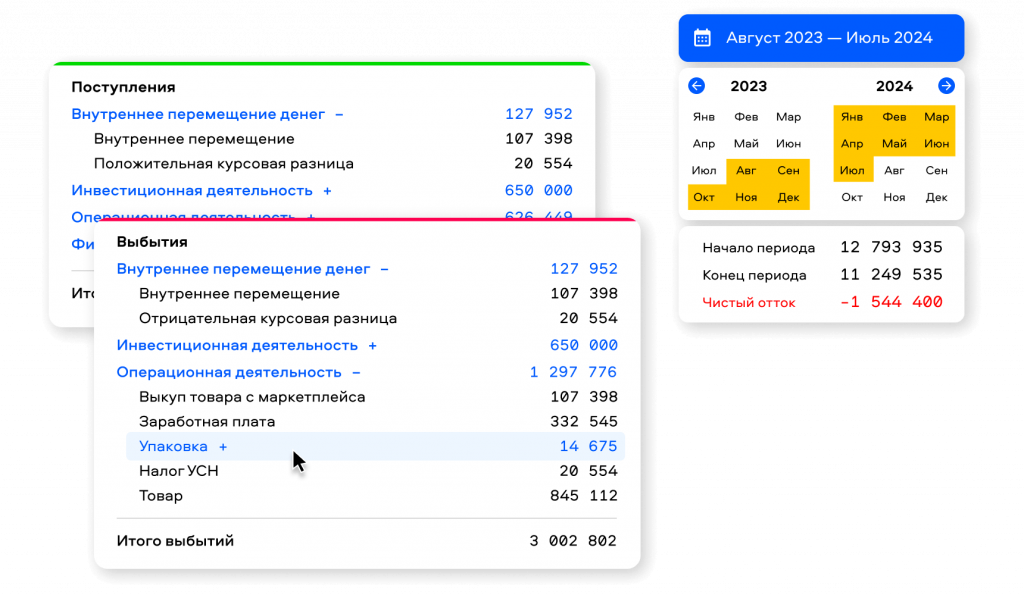Collapse Внутреннее перемещение денег in Поступления

339,114
